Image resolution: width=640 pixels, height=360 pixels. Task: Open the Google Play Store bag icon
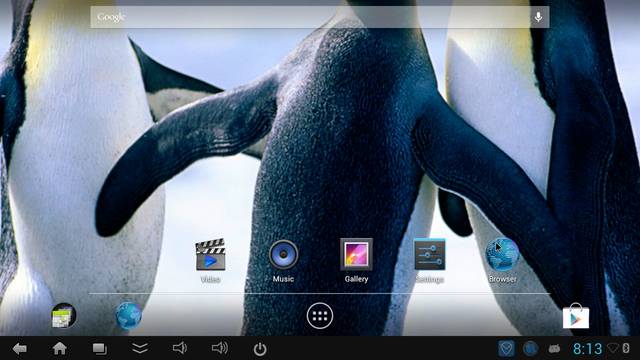point(576,316)
